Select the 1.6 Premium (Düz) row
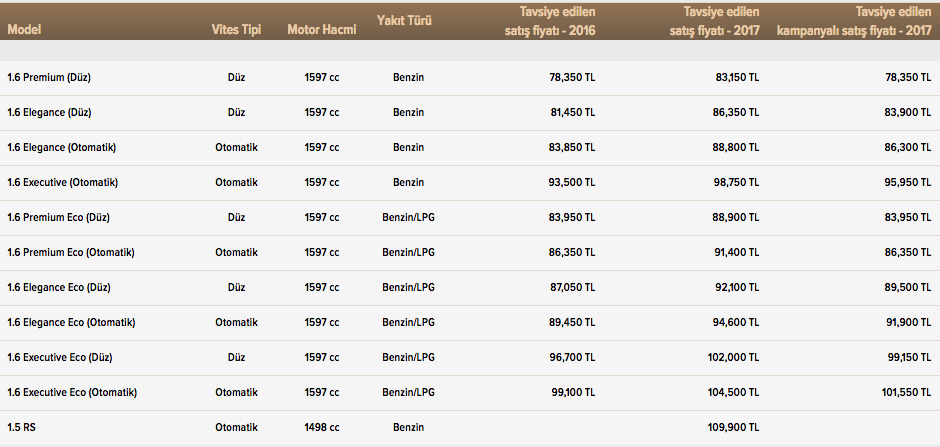940x447 pixels. 49,77
